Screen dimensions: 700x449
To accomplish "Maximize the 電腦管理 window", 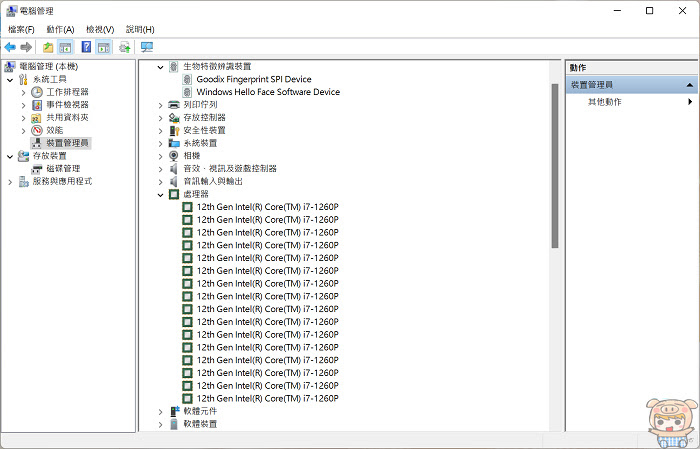I will click(x=650, y=11).
